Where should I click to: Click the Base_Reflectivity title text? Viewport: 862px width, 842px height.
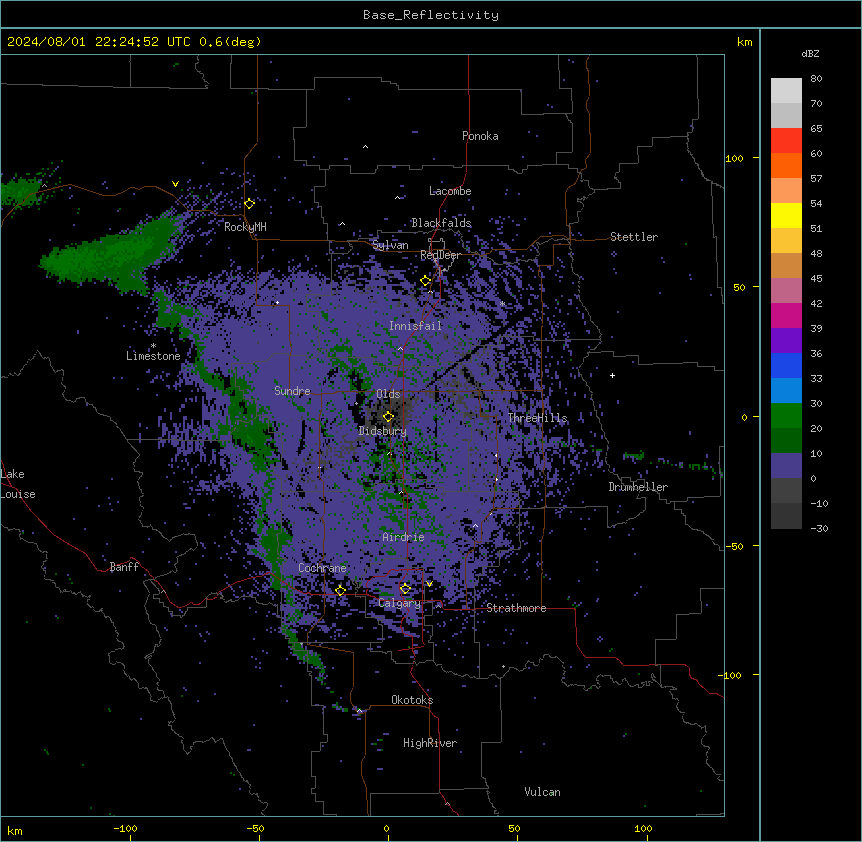pyautogui.click(x=431, y=15)
